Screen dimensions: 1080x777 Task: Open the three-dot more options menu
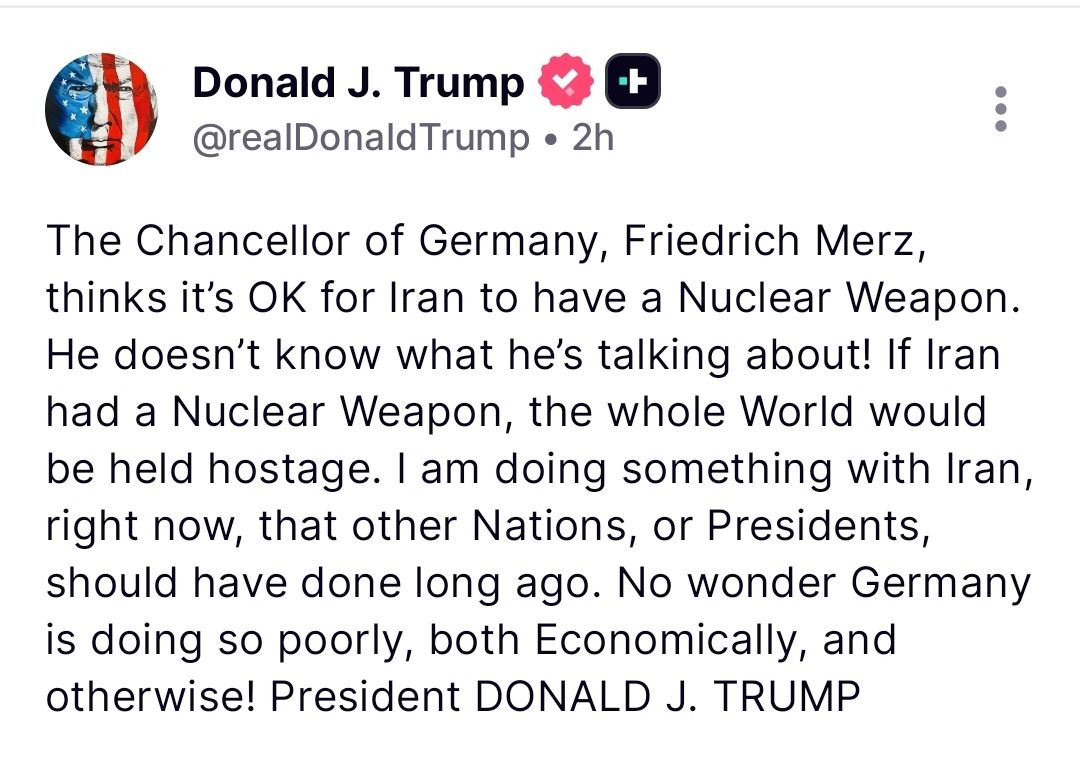tap(1001, 109)
